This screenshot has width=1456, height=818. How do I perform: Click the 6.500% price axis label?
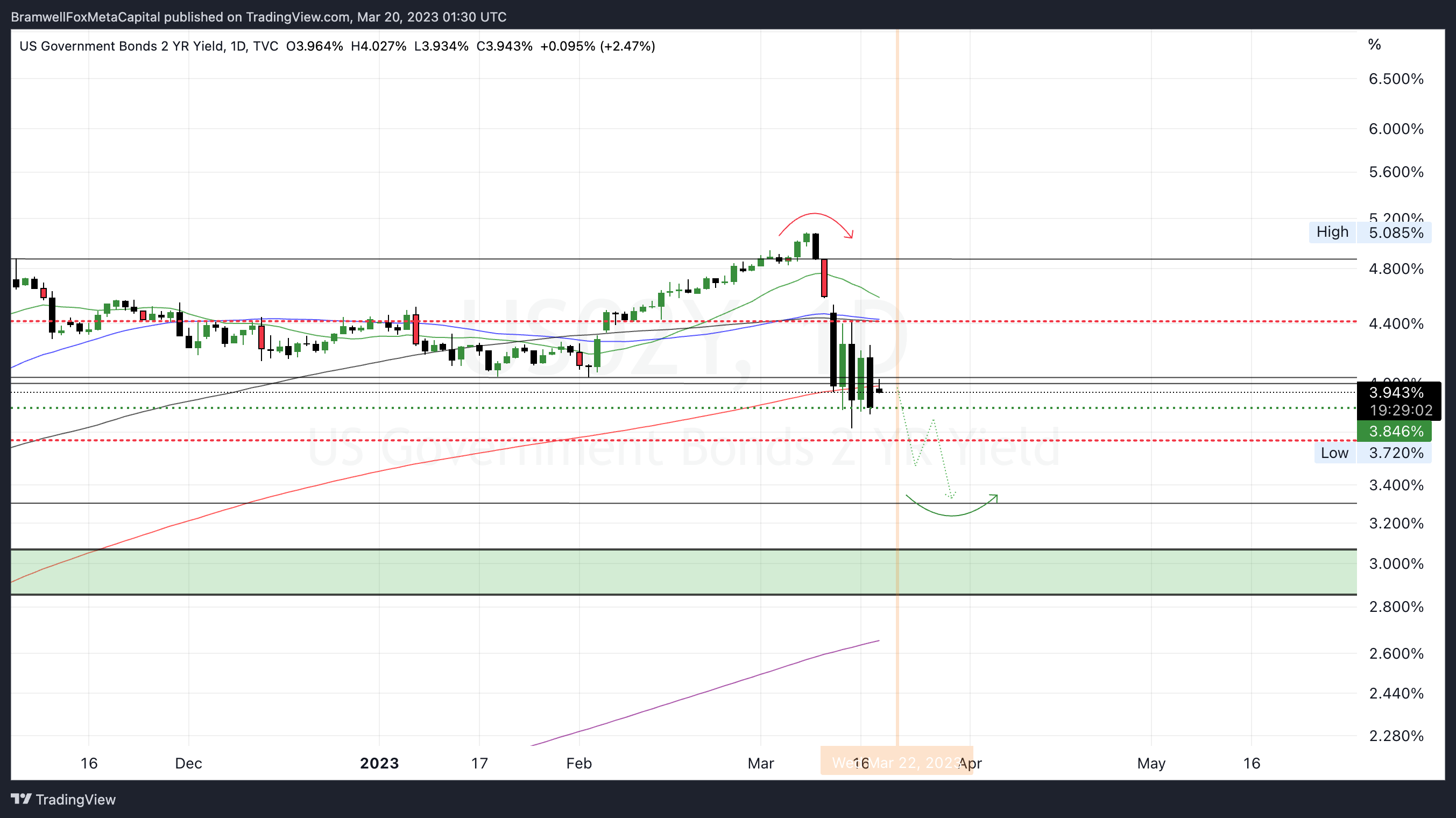click(1396, 79)
